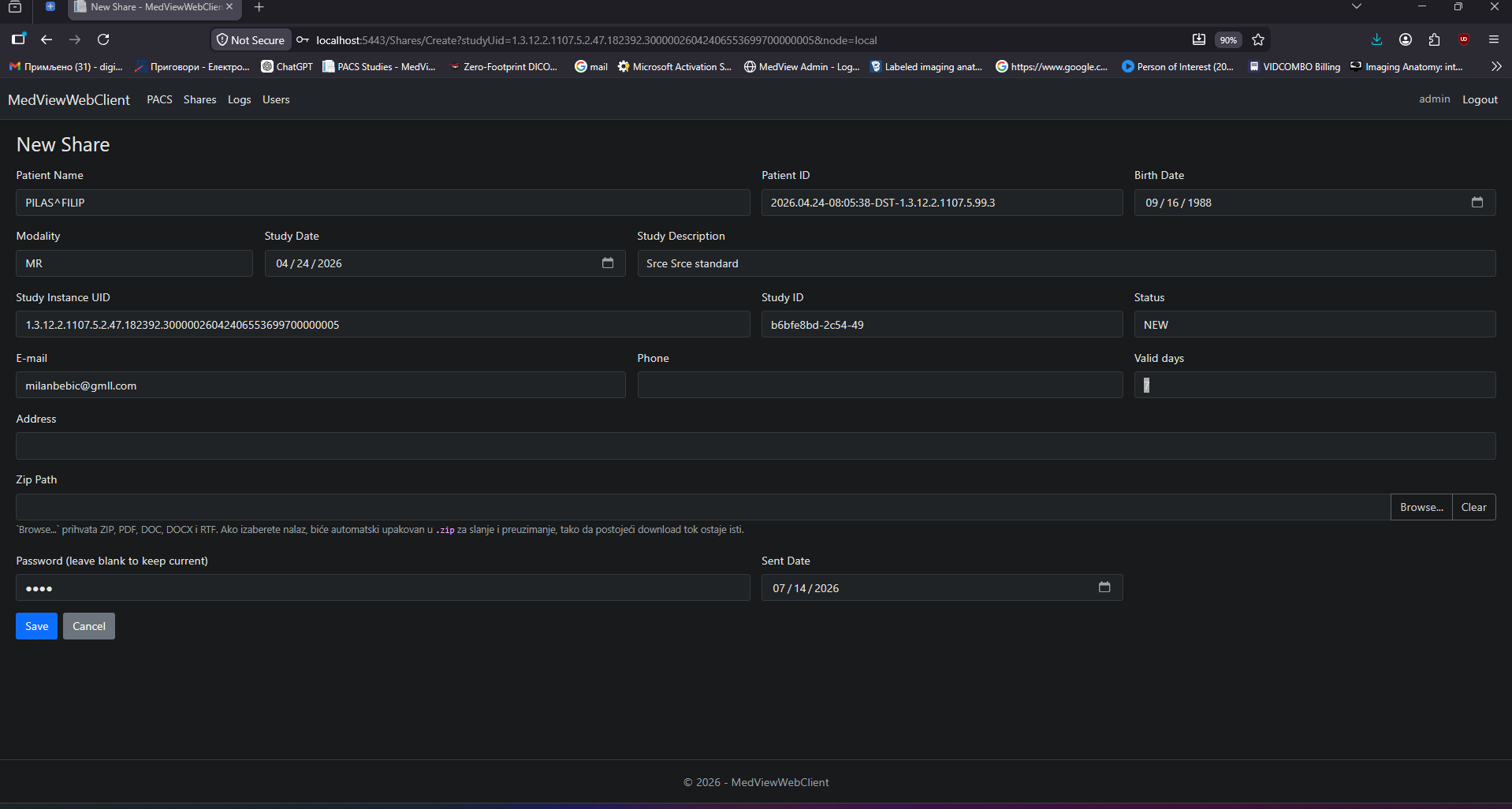Open the page zoom 90% indicator
1512x809 pixels.
pyautogui.click(x=1228, y=40)
